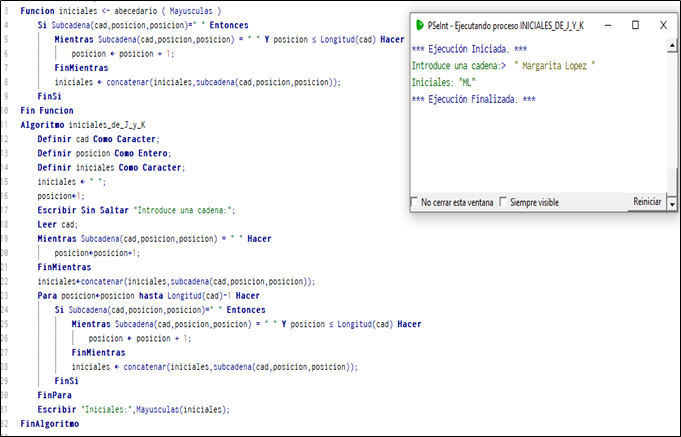Click the PSeInt green logo icon
The image size is (681, 437).
pos(420,24)
